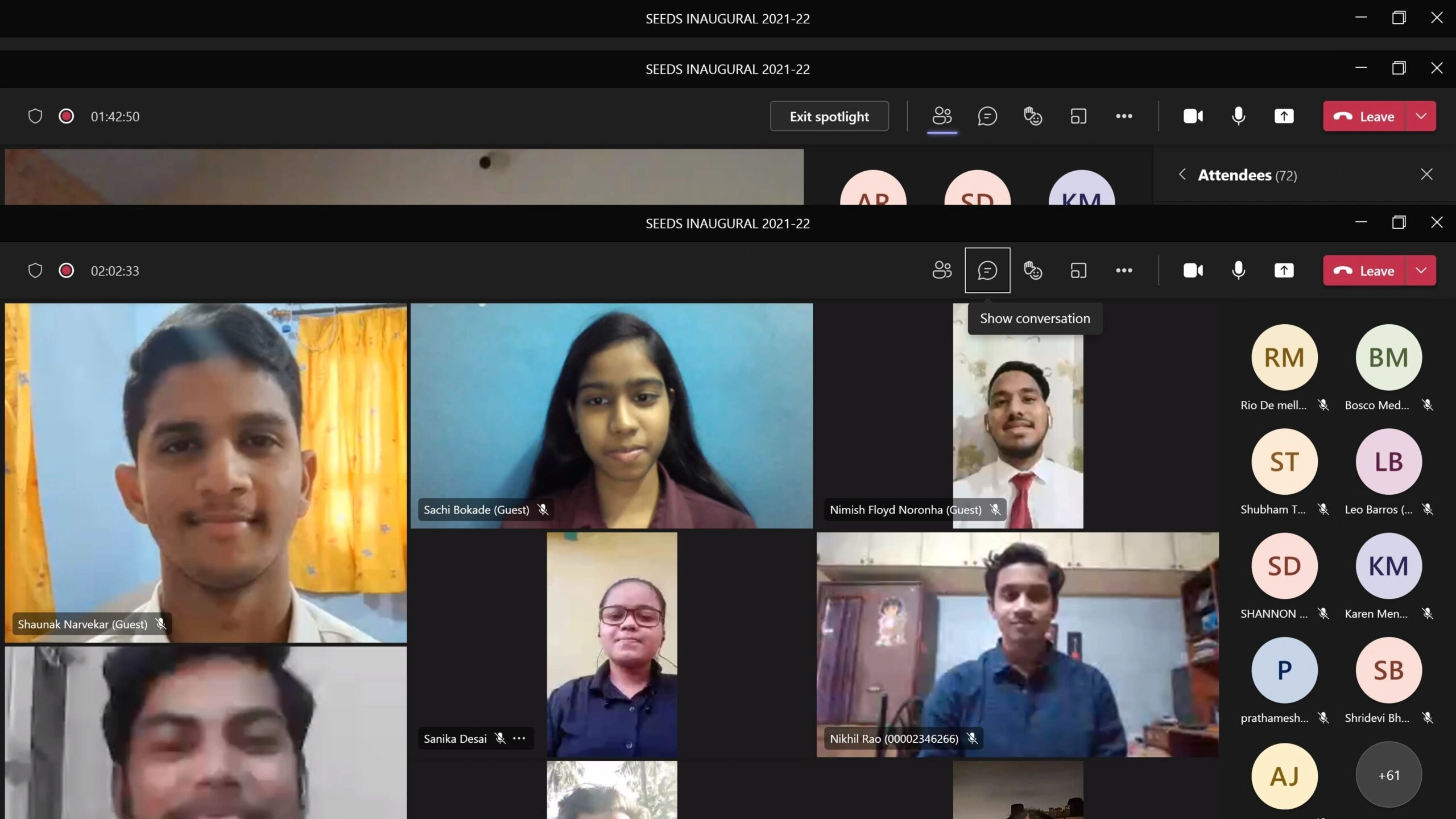Open reactions in the middle meeting window

[1033, 116]
